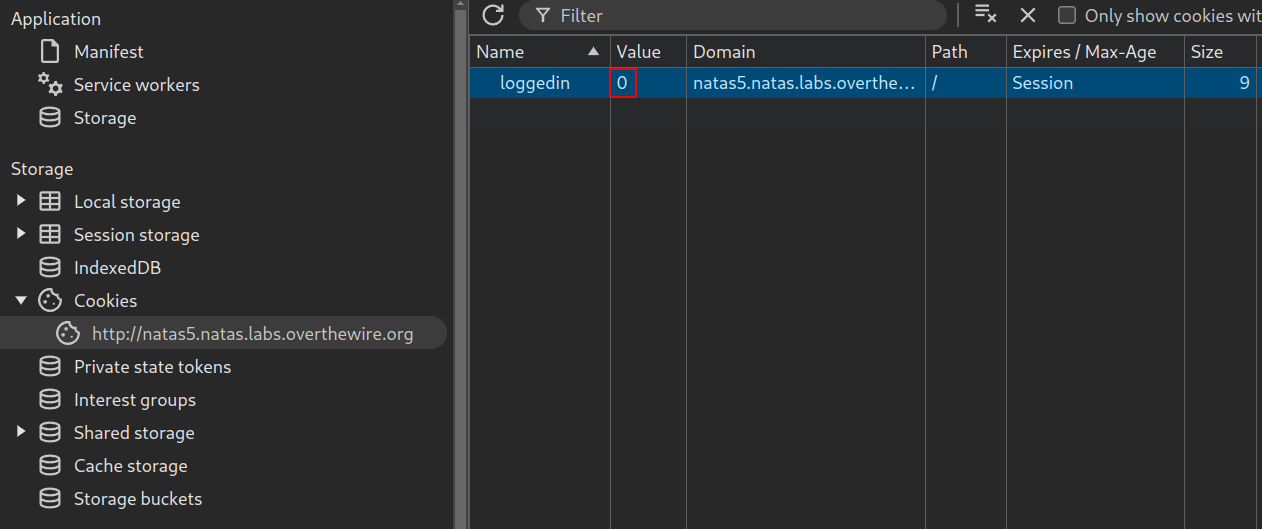Click the Cache storage database icon
This screenshot has width=1262, height=529.
pyautogui.click(x=49, y=466)
